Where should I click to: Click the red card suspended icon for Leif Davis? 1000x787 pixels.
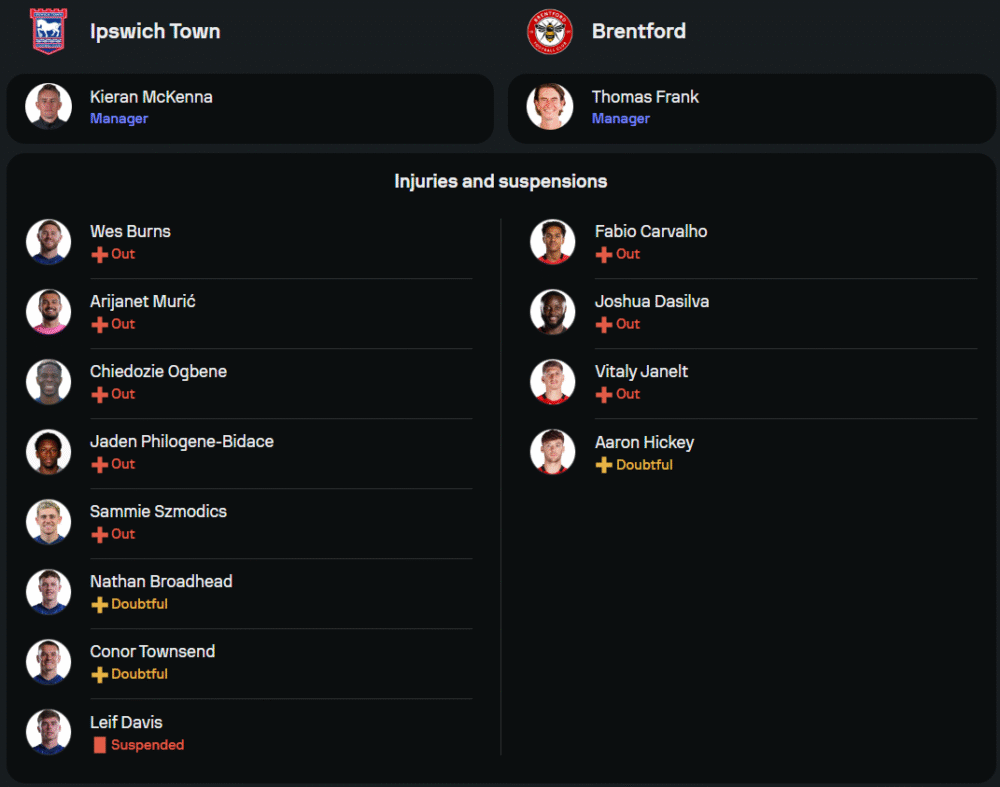click(99, 745)
